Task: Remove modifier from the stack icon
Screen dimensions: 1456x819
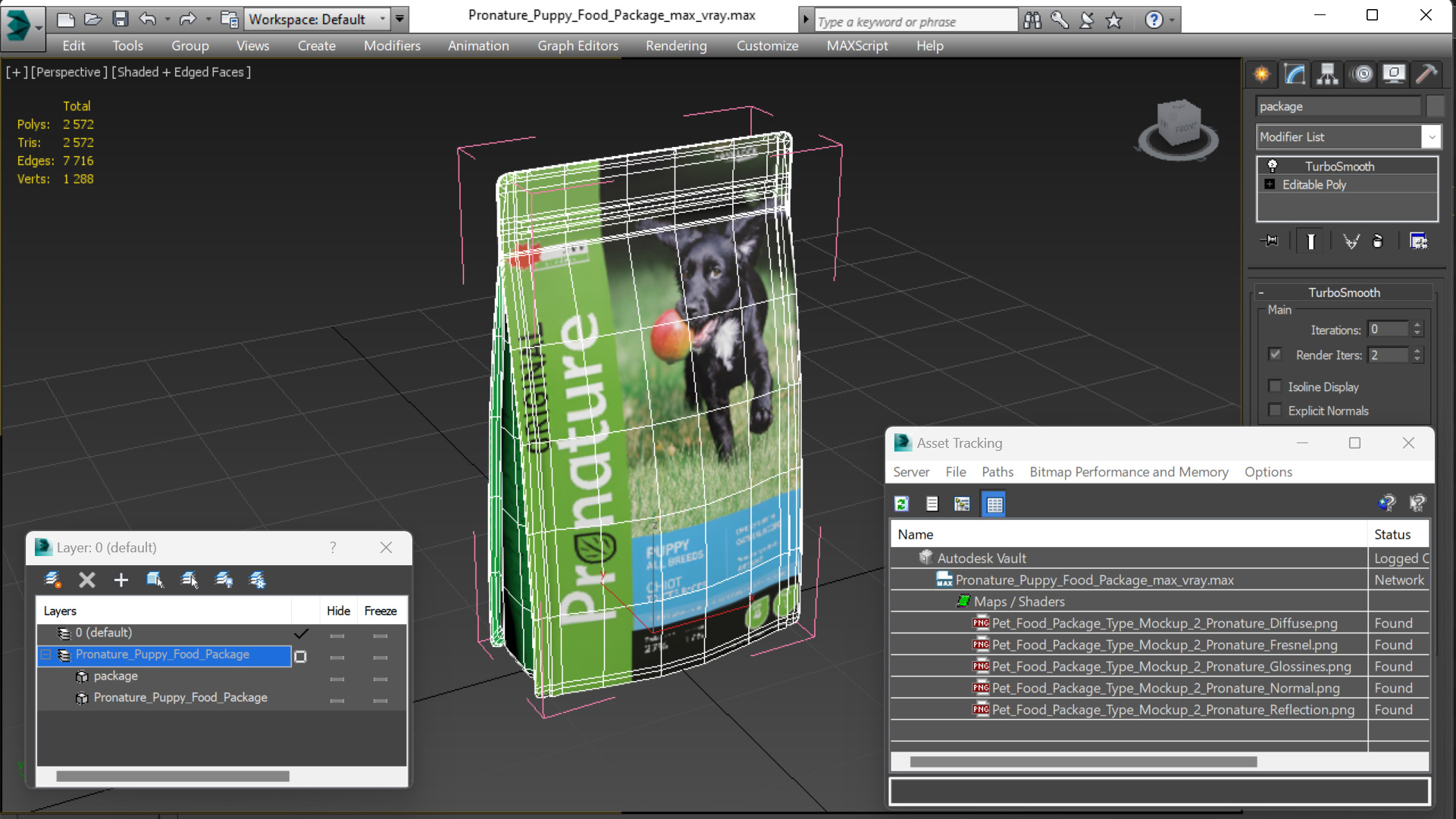Action: (x=1378, y=241)
